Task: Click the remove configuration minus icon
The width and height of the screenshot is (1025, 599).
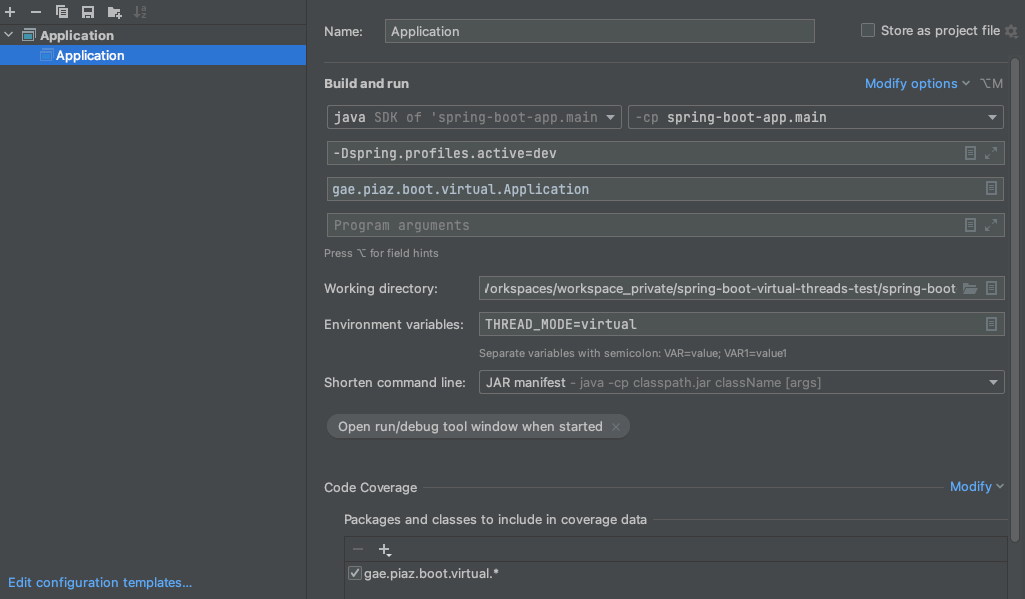Action: [x=36, y=12]
